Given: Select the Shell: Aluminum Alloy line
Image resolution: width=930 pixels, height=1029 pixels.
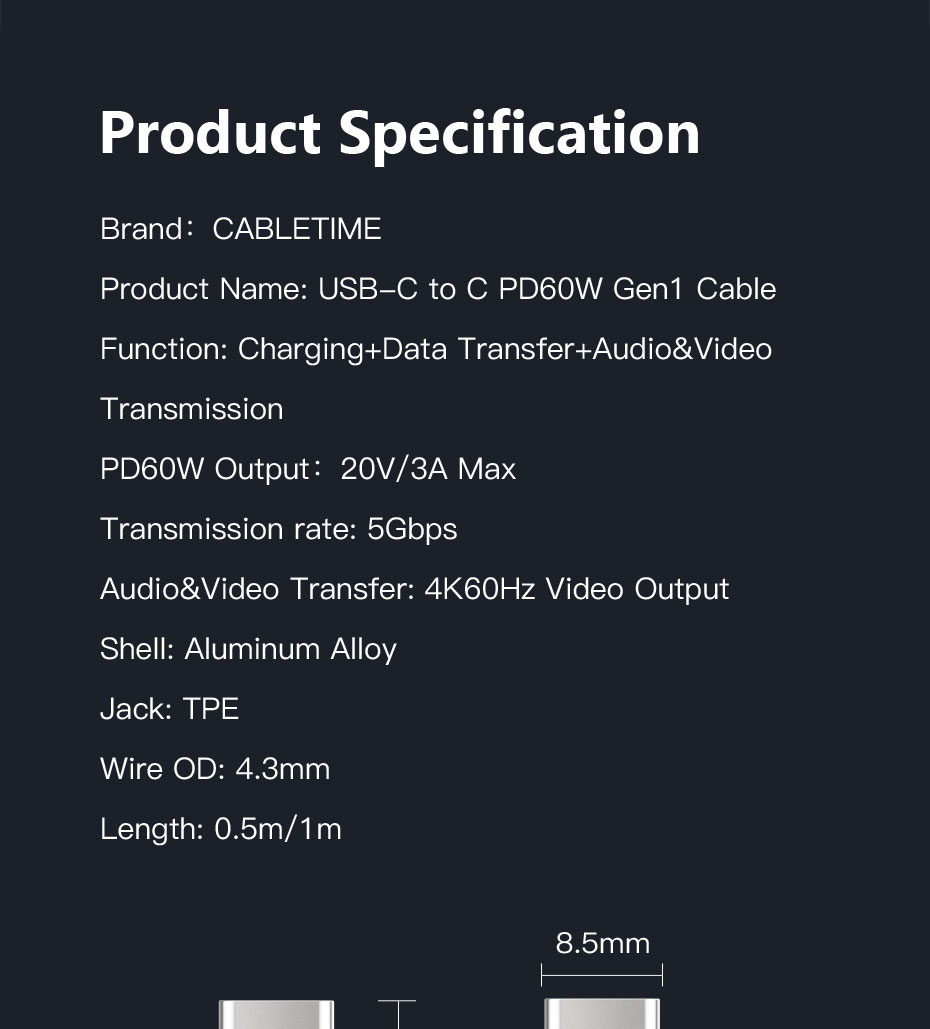Looking at the screenshot, I should click(248, 649).
